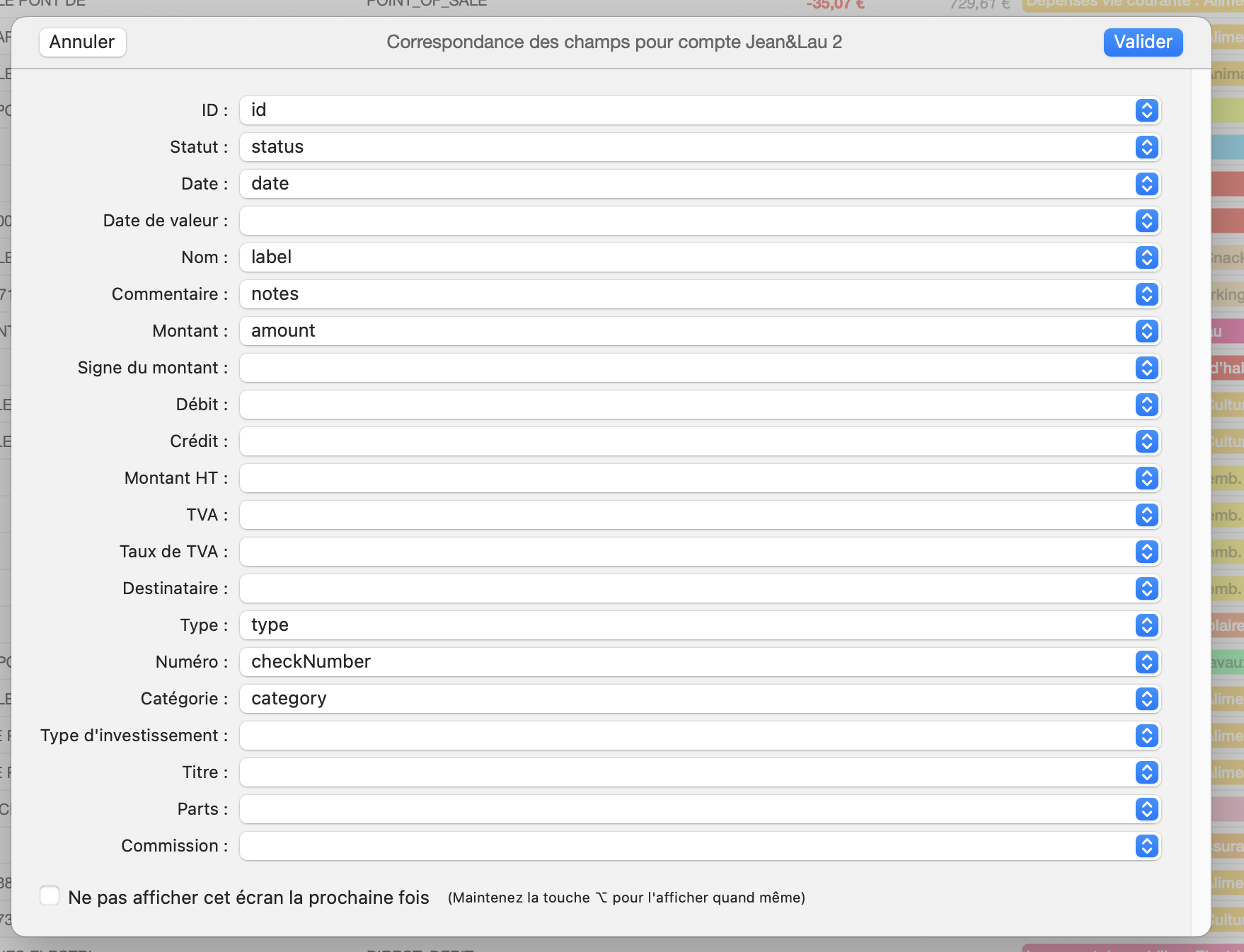The height and width of the screenshot is (952, 1244).
Task: Click the Débit field chevron icon
Action: point(1146,405)
